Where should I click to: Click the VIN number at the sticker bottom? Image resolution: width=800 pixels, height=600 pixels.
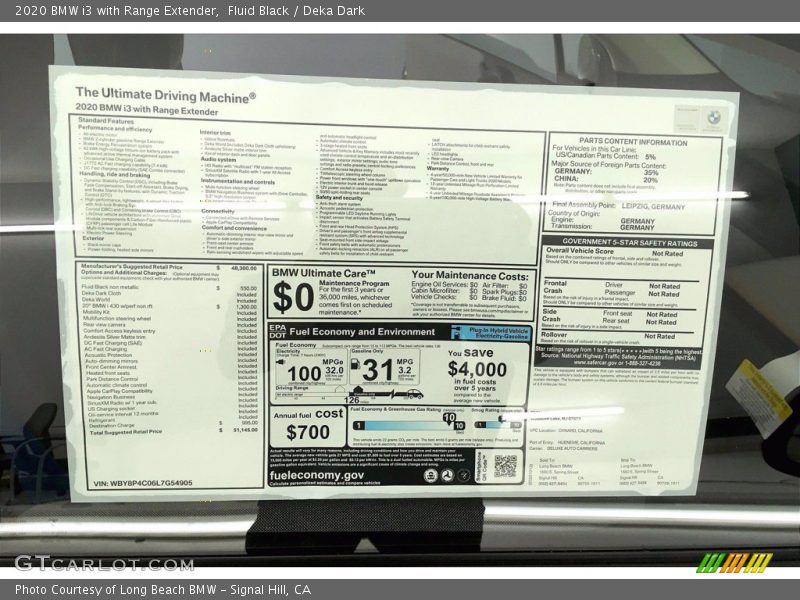(x=143, y=483)
